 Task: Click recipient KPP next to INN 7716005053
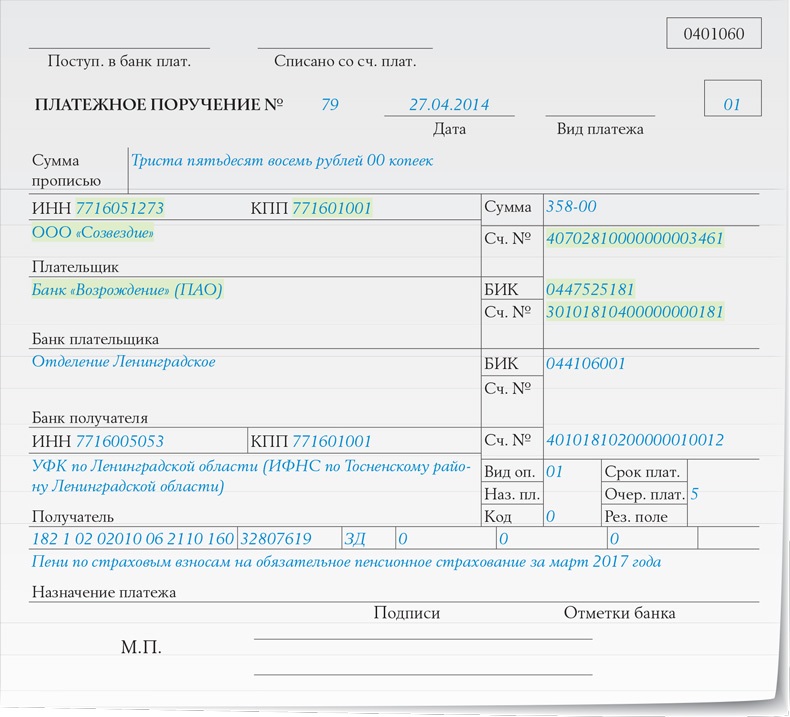tap(332, 441)
